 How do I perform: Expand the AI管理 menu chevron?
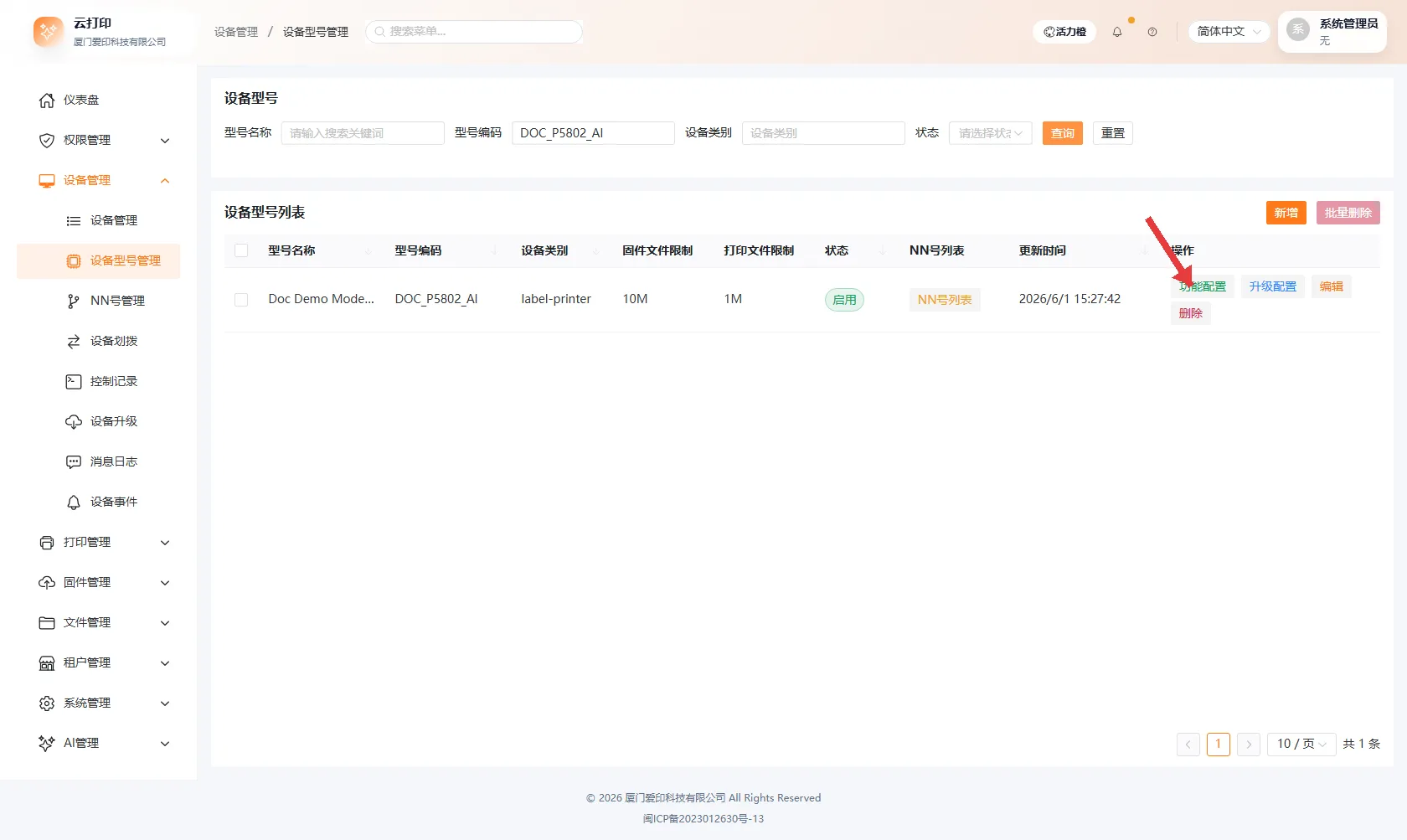(x=165, y=744)
